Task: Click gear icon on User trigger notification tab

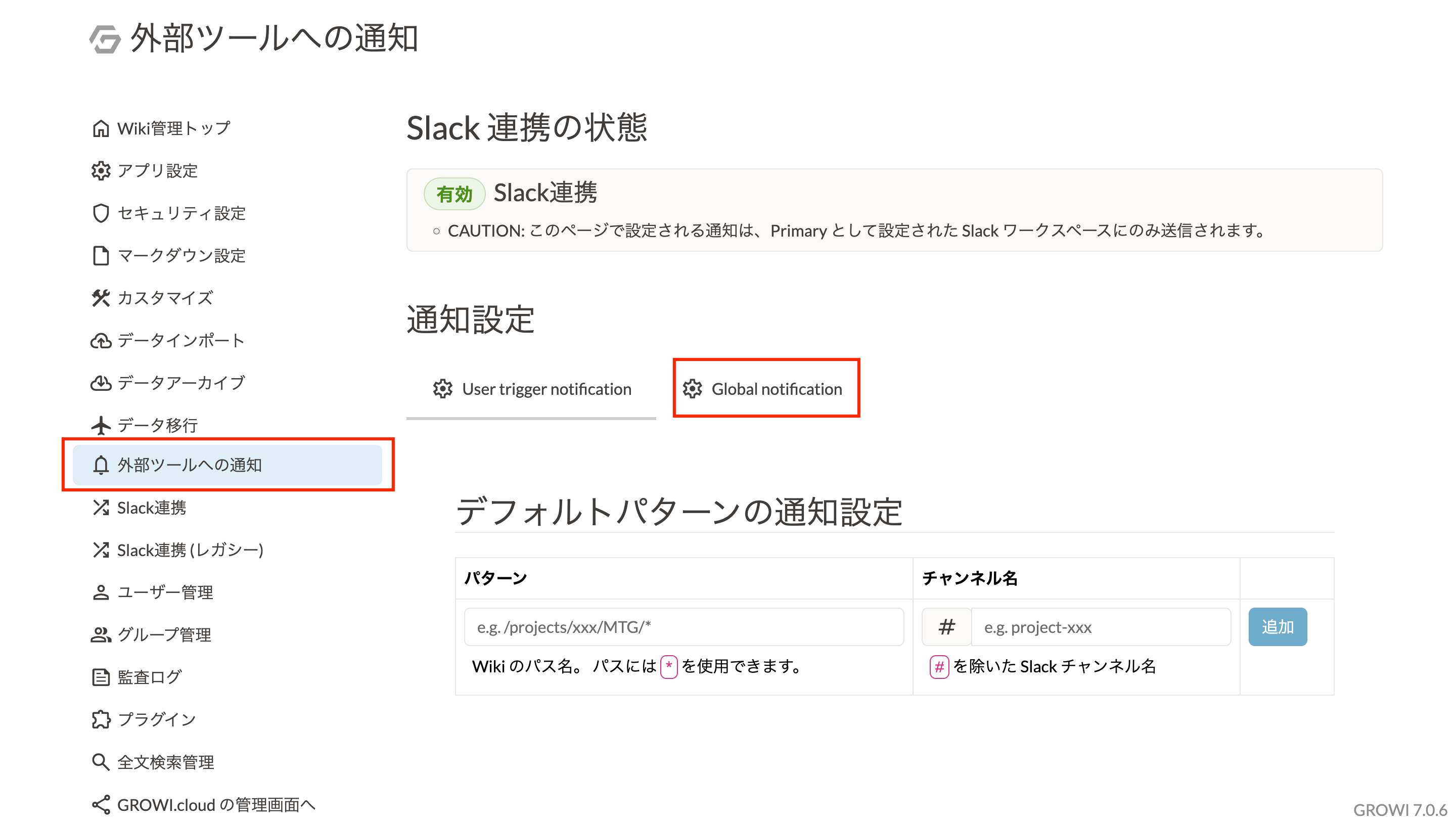Action: click(x=442, y=389)
